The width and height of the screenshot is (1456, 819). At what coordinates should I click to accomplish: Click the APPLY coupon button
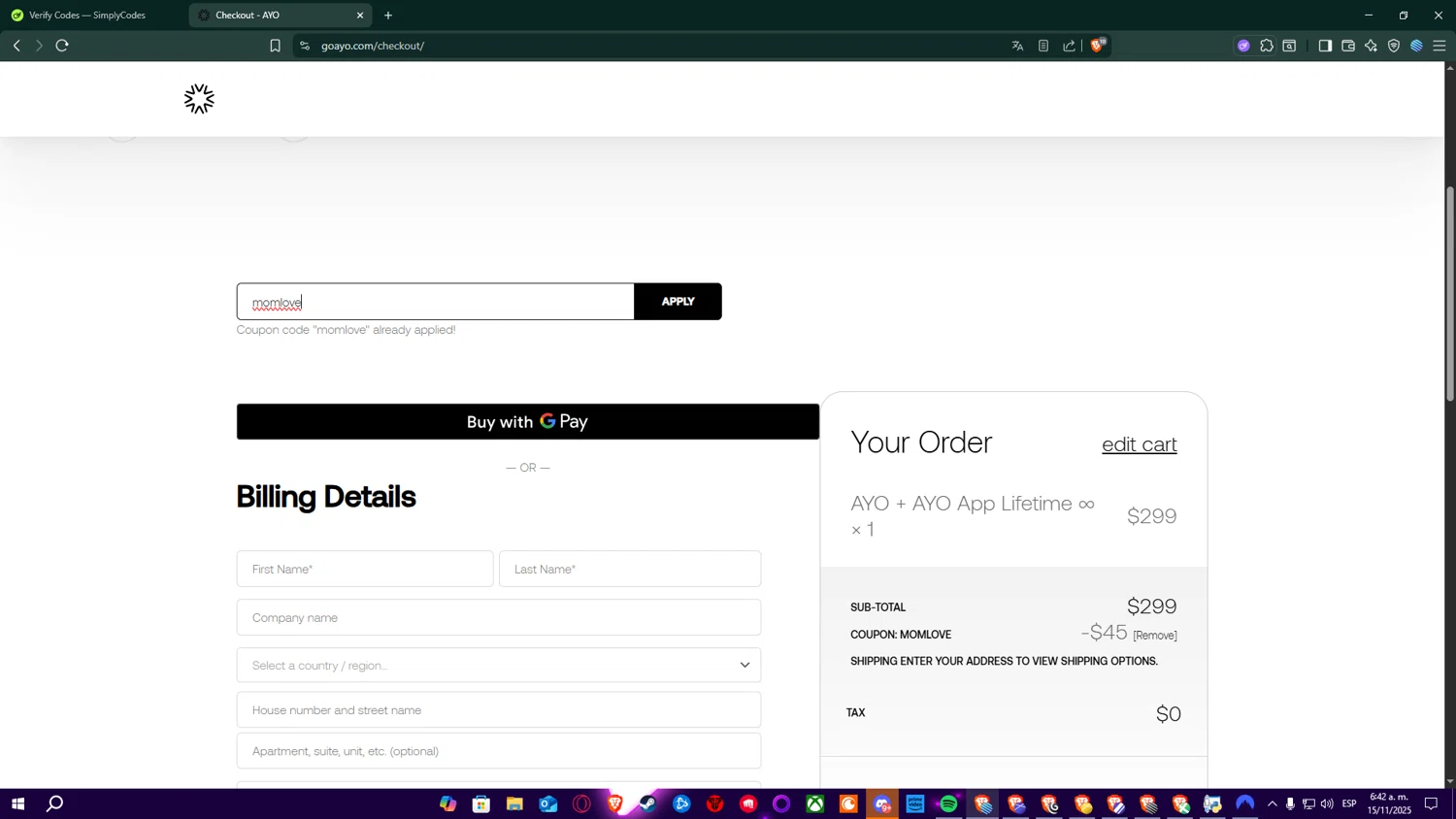click(678, 302)
